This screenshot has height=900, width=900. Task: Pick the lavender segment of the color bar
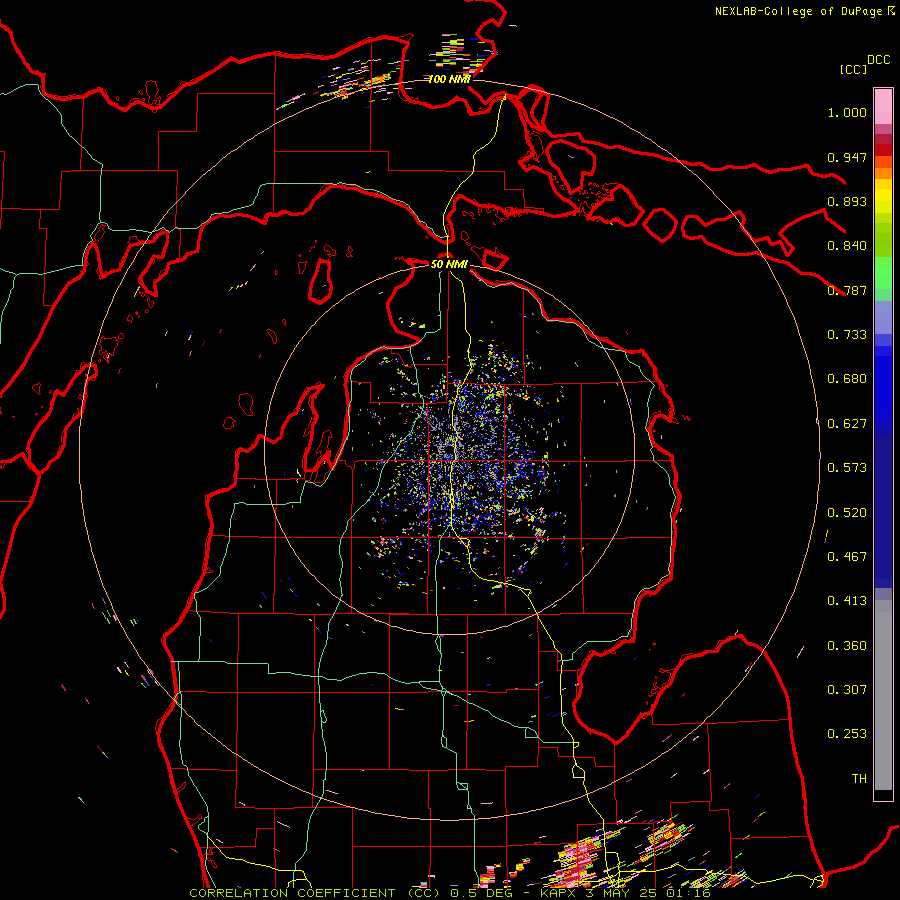pyautogui.click(x=883, y=317)
